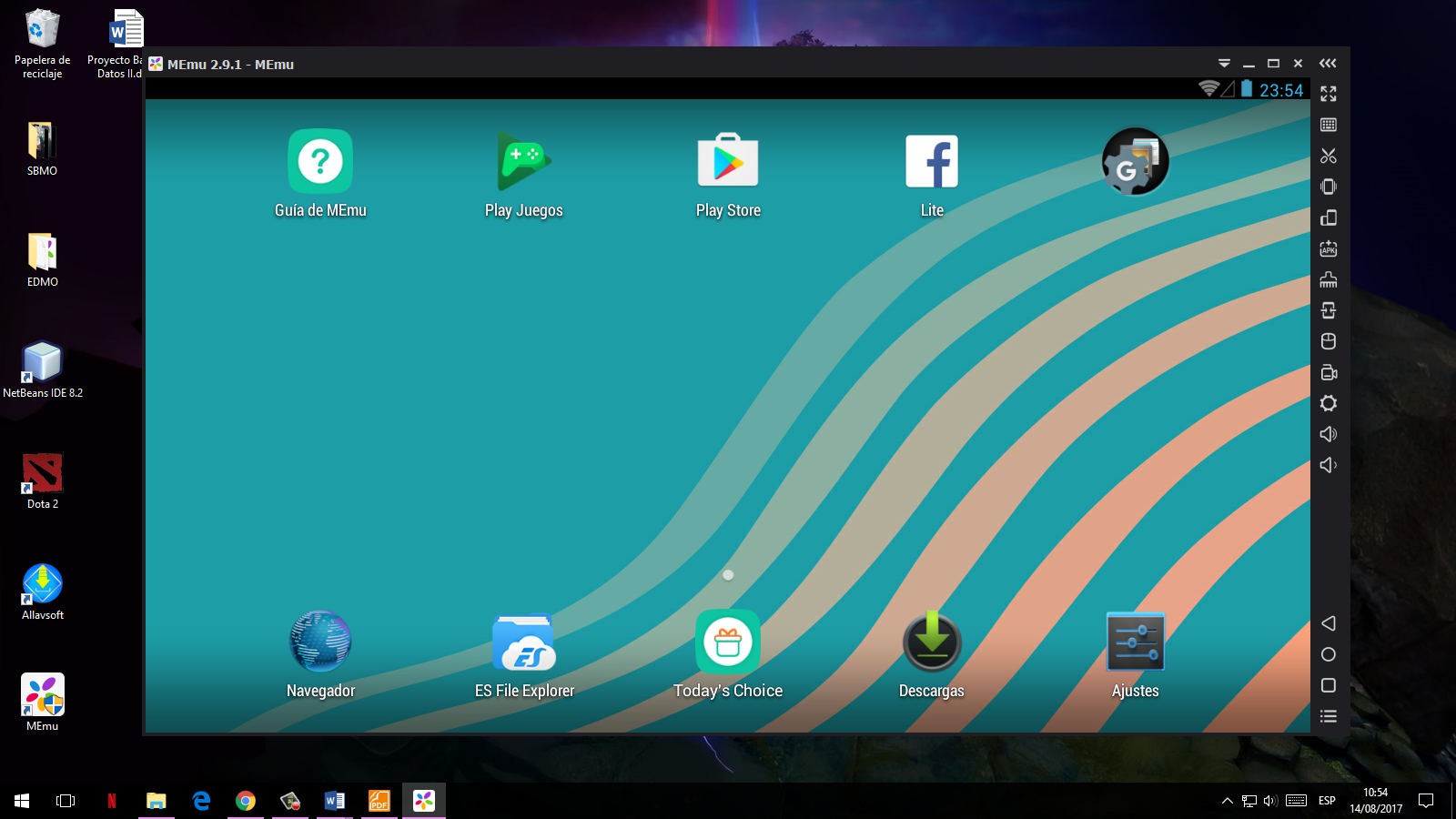Open the ESP language input selector

click(1327, 801)
